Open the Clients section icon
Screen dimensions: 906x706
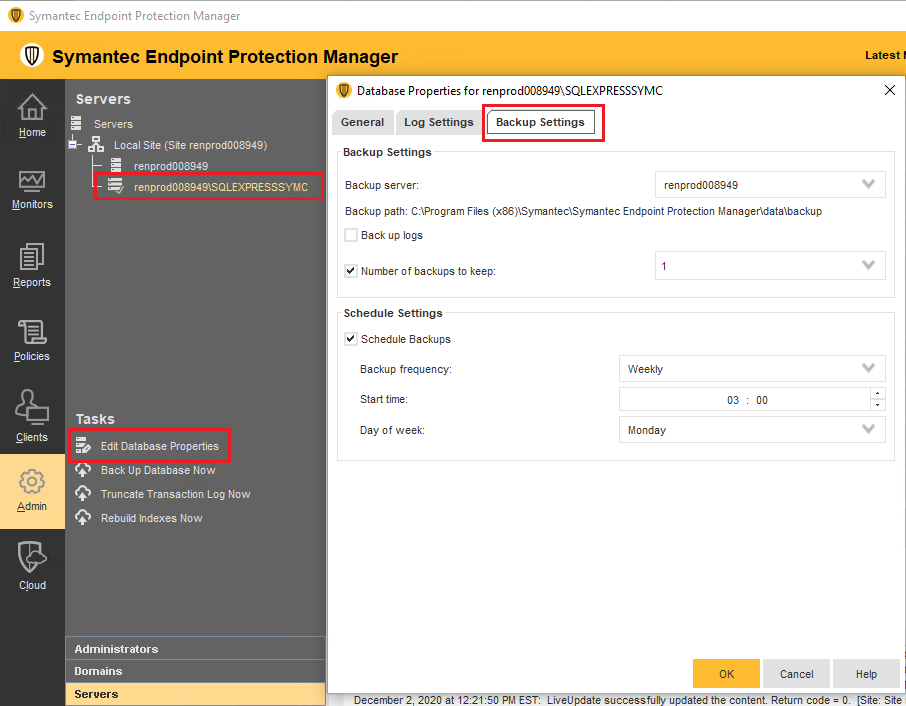[32, 407]
